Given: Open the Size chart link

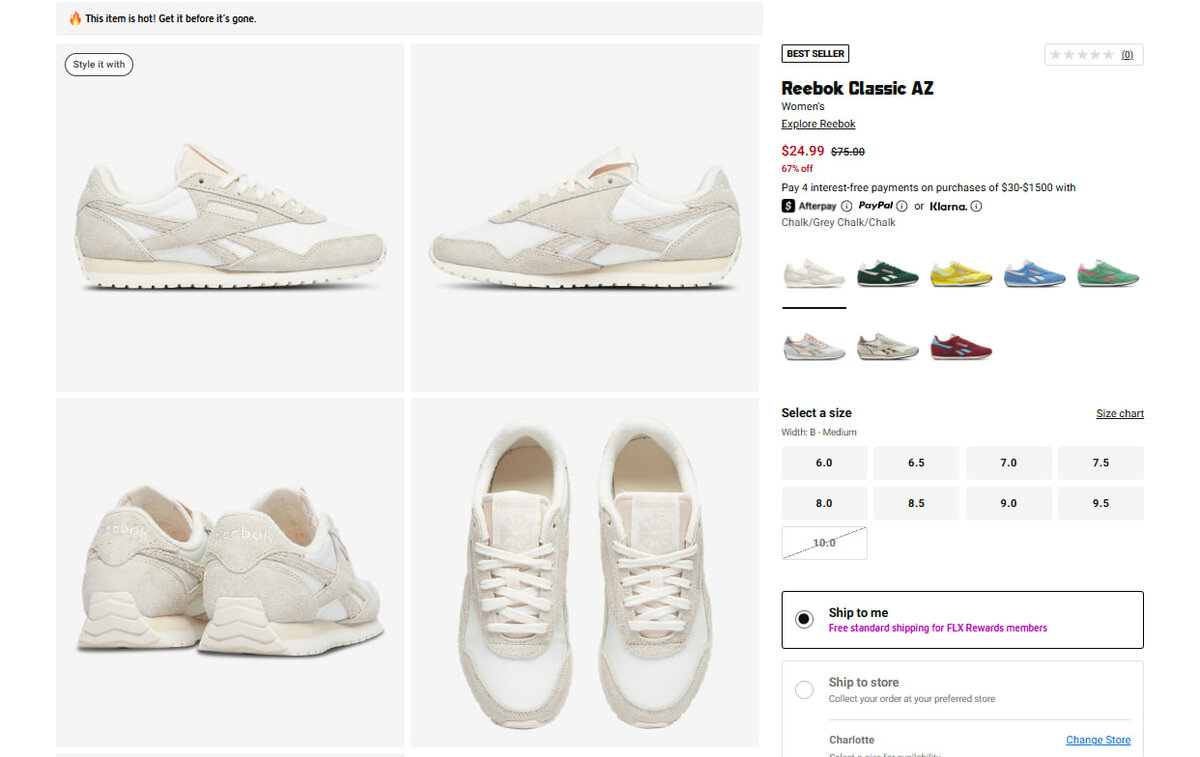Looking at the screenshot, I should click(x=1119, y=414).
